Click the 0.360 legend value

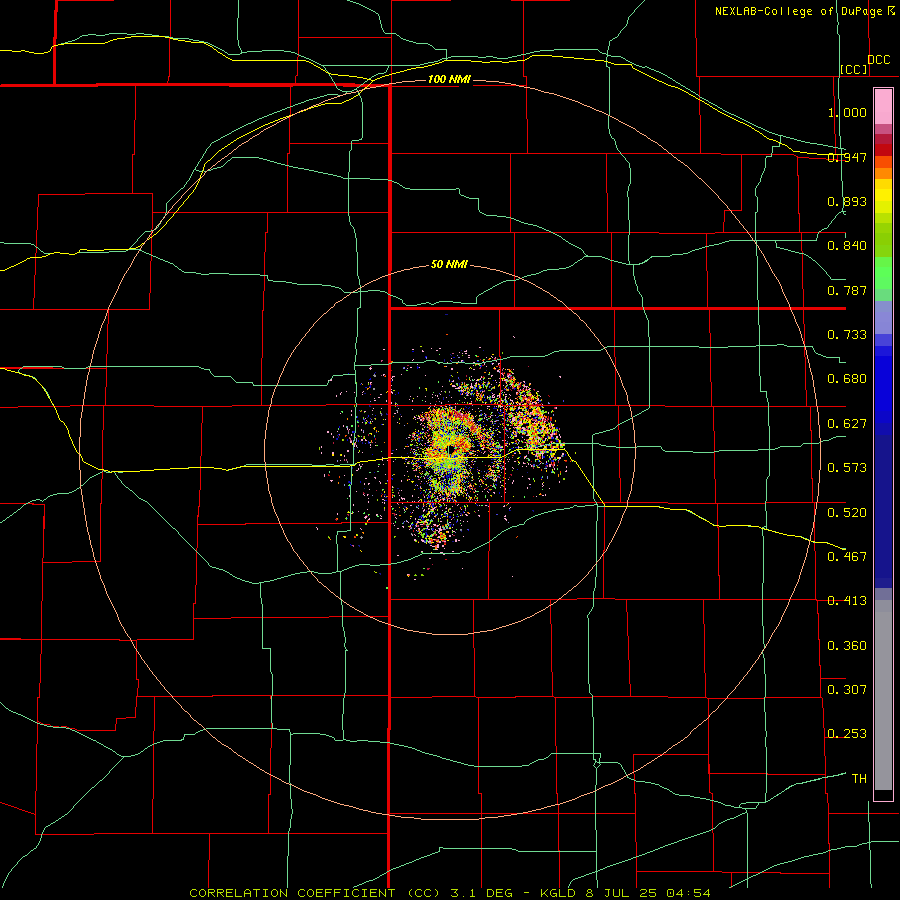pyautogui.click(x=847, y=646)
